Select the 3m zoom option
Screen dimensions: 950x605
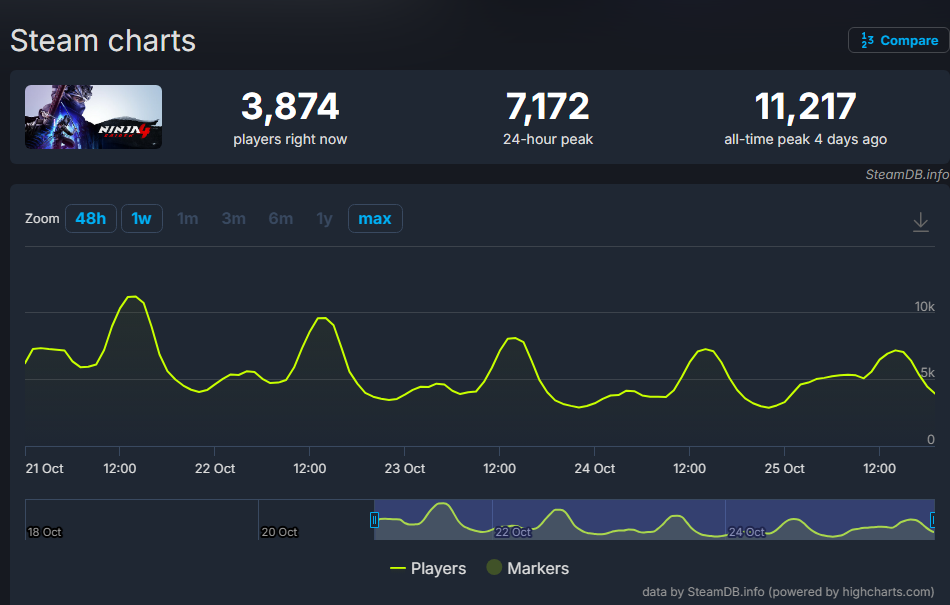(234, 219)
